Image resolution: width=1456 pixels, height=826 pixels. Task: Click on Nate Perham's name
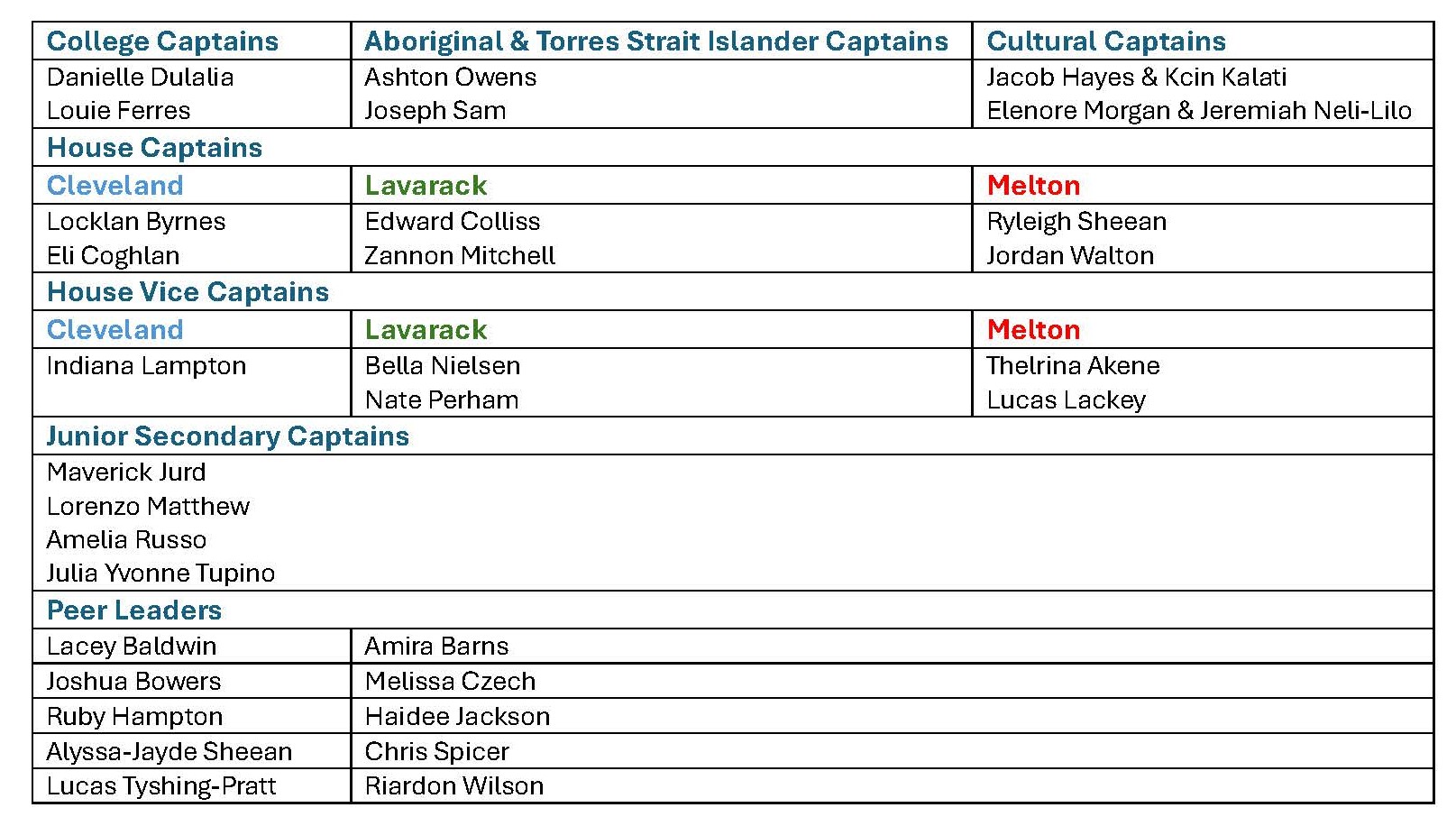click(x=441, y=400)
